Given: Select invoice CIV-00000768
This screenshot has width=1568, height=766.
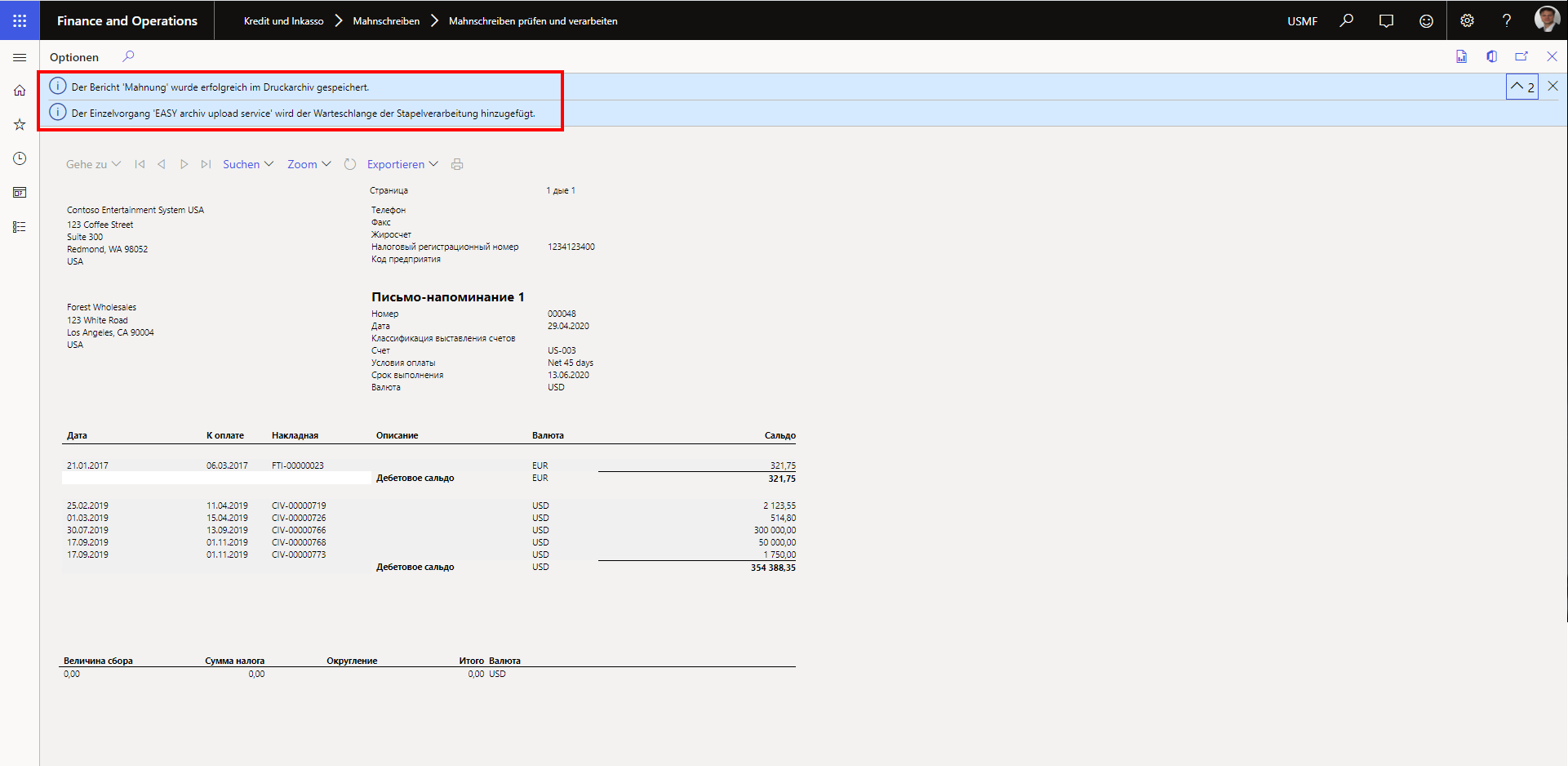Looking at the screenshot, I should point(299,542).
